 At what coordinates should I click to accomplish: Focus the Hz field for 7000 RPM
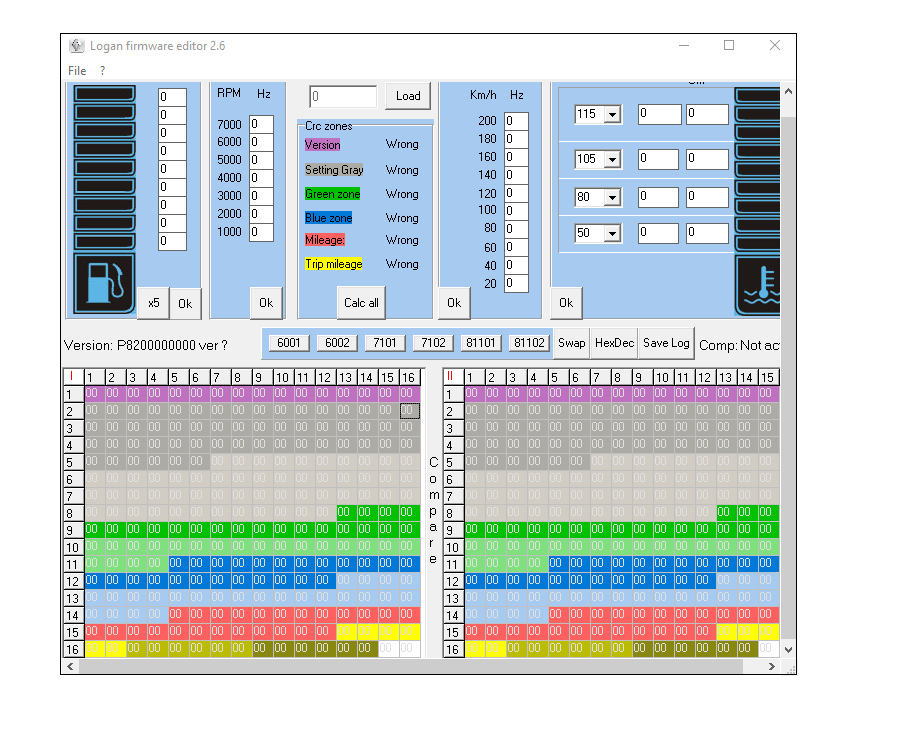click(x=261, y=124)
